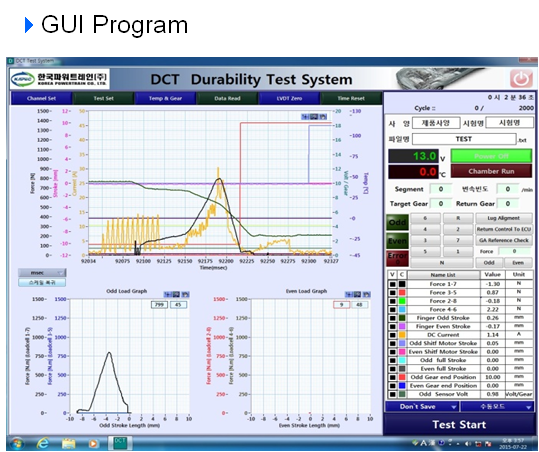Toggle visibility checkbox for Force 2-8
539x452 pixels.
pos(393,301)
